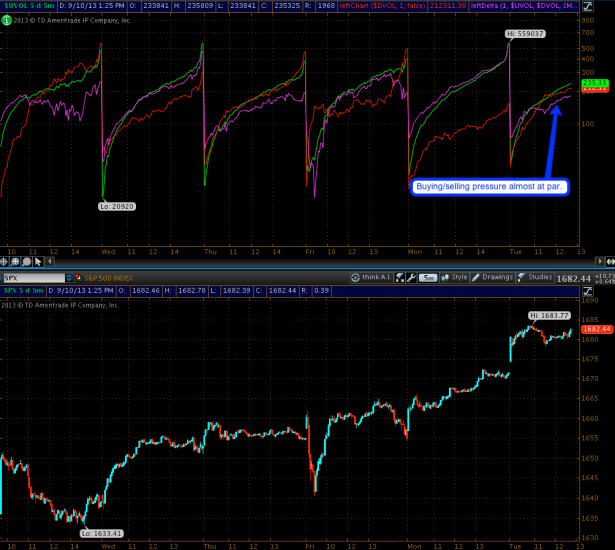Screen dimensions: 615x550
Task: Click the Lo: 1633.41 price bubble
Action: [102, 534]
